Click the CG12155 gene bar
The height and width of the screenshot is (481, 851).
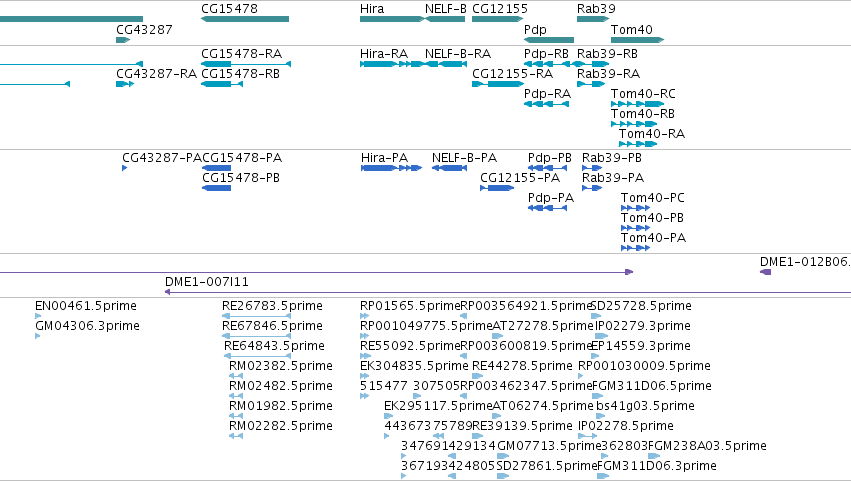point(498,19)
